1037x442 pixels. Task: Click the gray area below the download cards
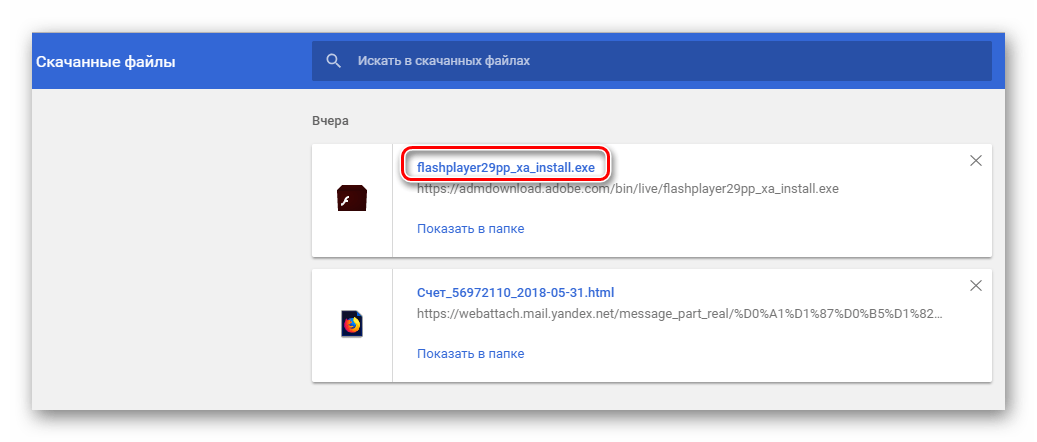650,397
